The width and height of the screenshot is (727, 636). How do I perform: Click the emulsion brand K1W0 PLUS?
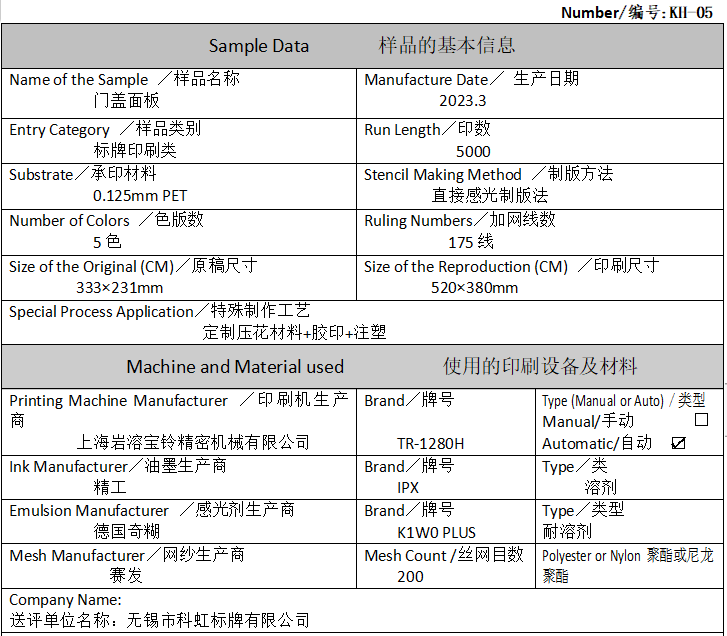tap(436, 532)
